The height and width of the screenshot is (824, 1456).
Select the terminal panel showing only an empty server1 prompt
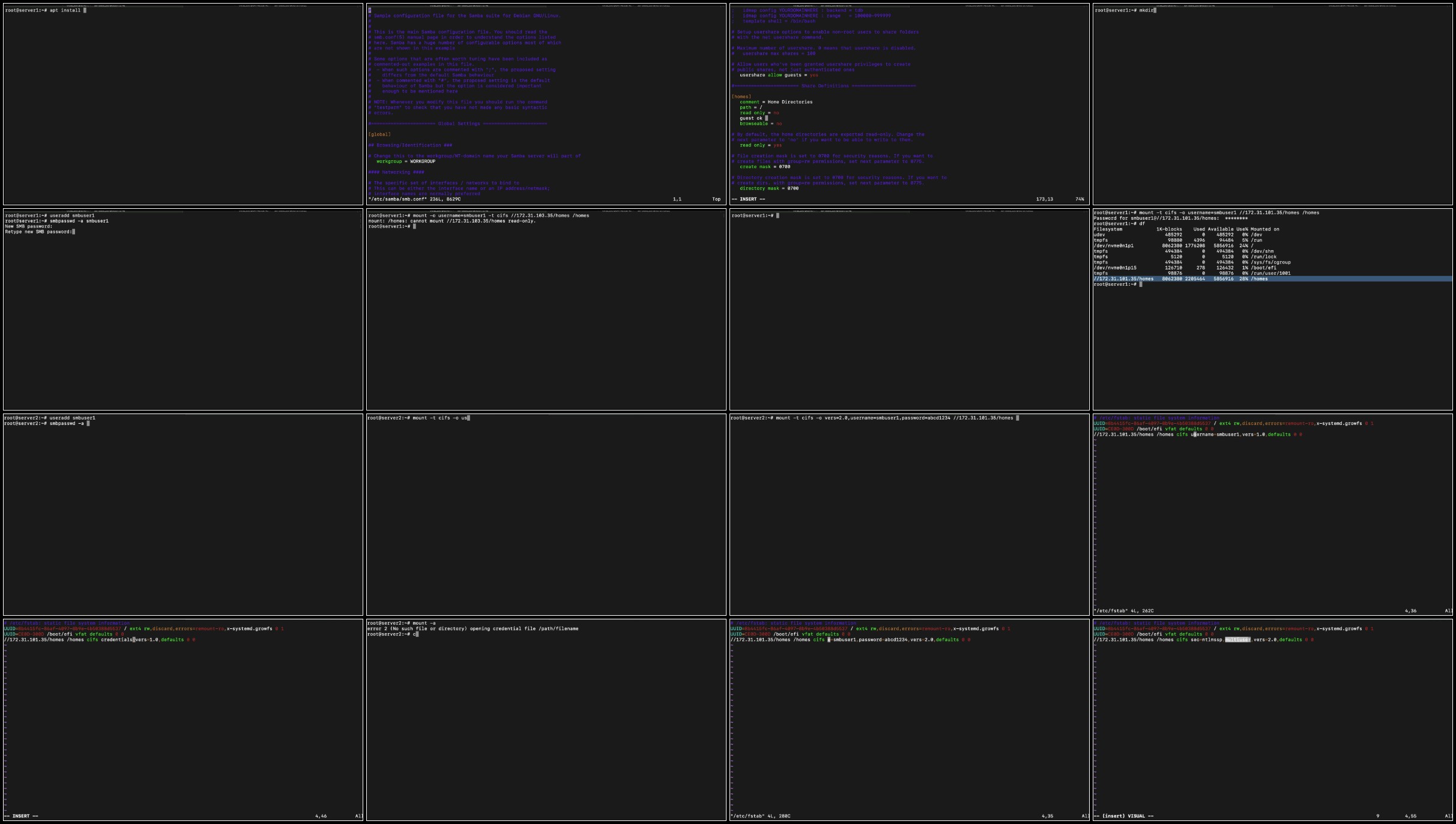point(910,310)
